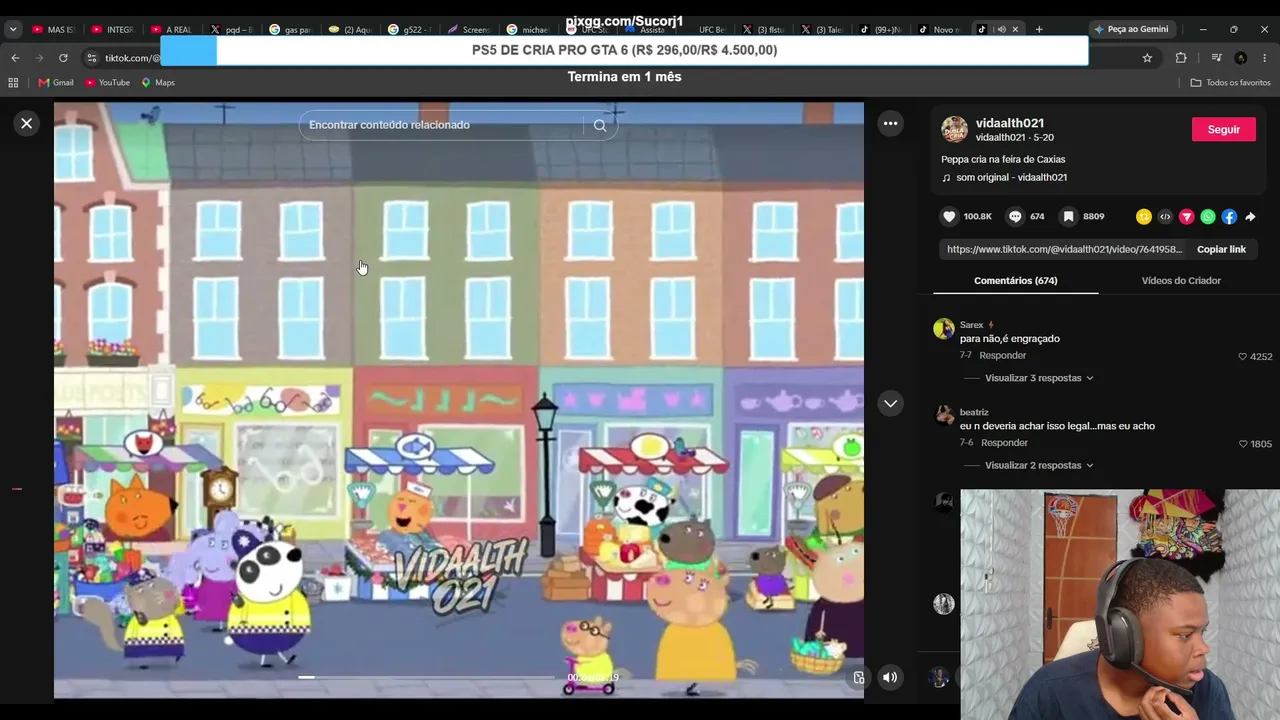Open the media control icon in toolbar
This screenshot has width=1280, height=720.
1216,58
